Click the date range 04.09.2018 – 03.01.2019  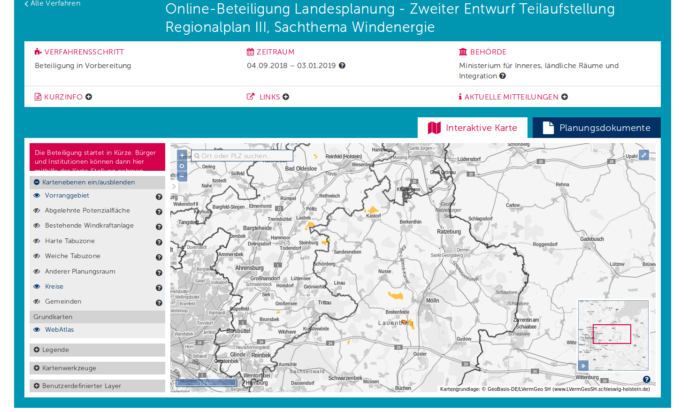pyautogui.click(x=291, y=66)
